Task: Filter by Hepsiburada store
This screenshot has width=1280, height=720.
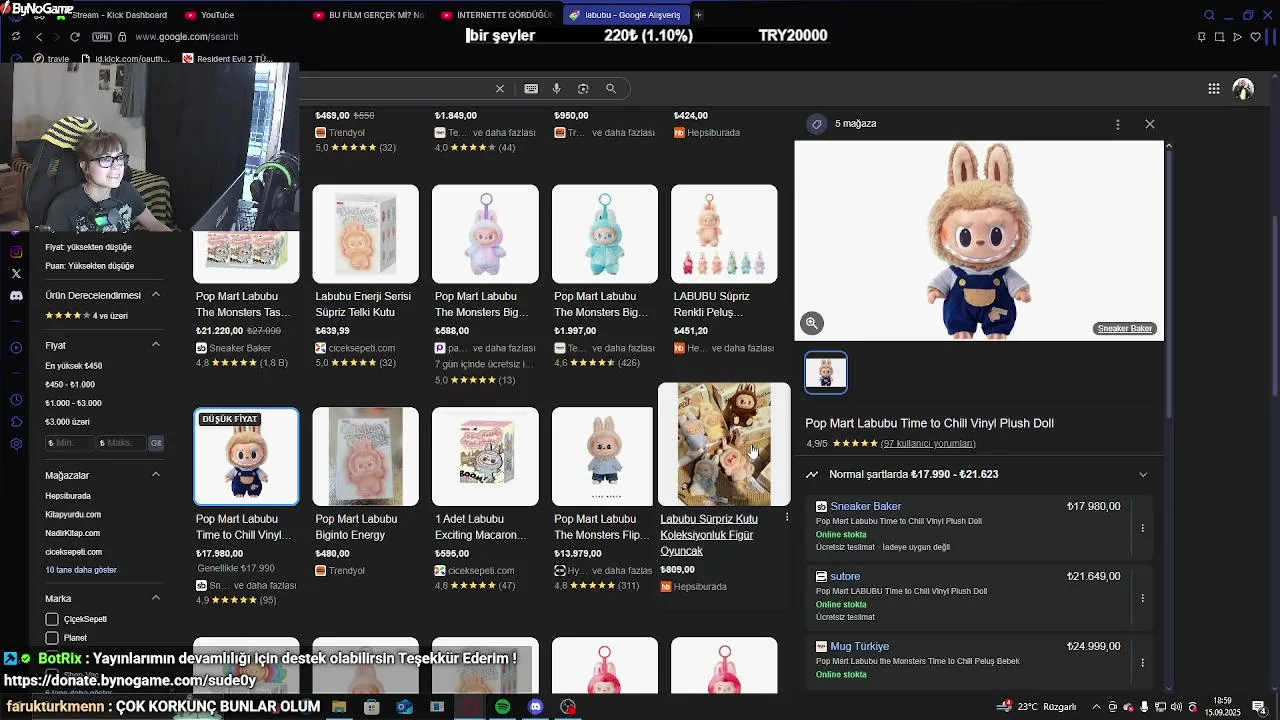Action: [x=68, y=496]
